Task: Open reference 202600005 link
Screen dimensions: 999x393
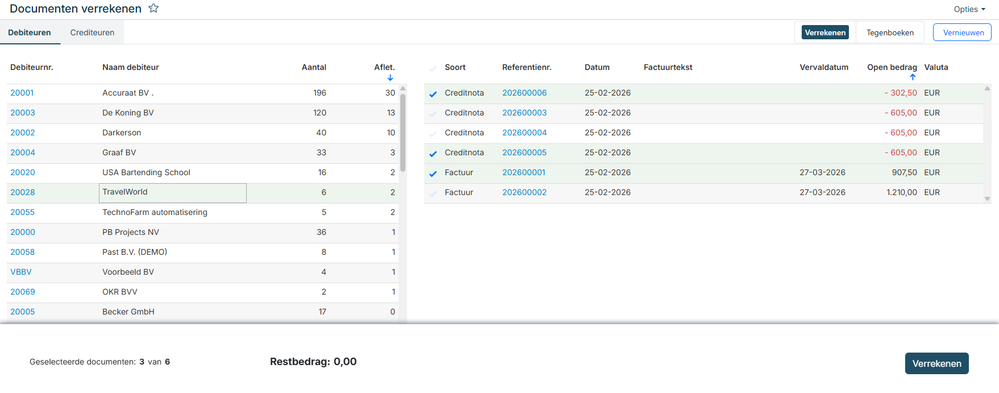Action: point(524,153)
